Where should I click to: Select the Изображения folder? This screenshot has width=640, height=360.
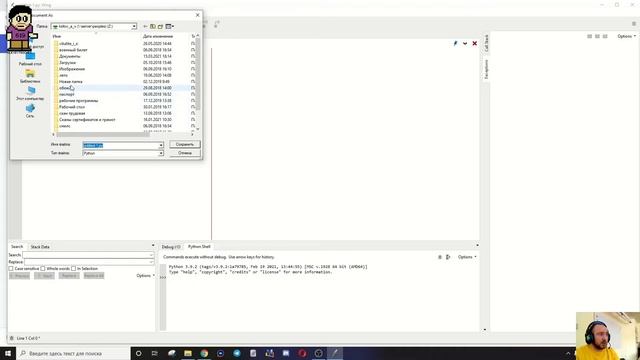pos(72,69)
